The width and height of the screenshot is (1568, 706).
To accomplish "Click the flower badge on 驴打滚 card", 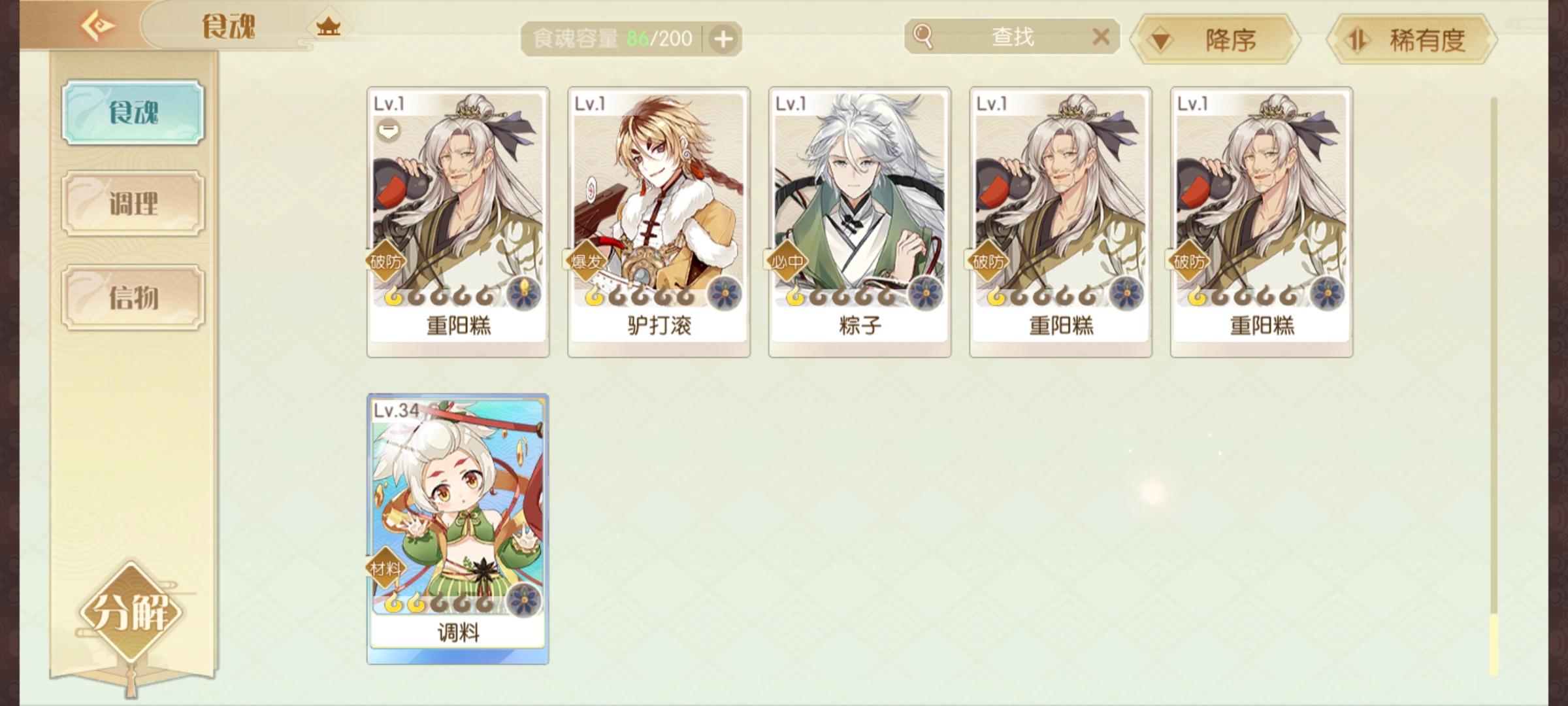I will tap(725, 292).
